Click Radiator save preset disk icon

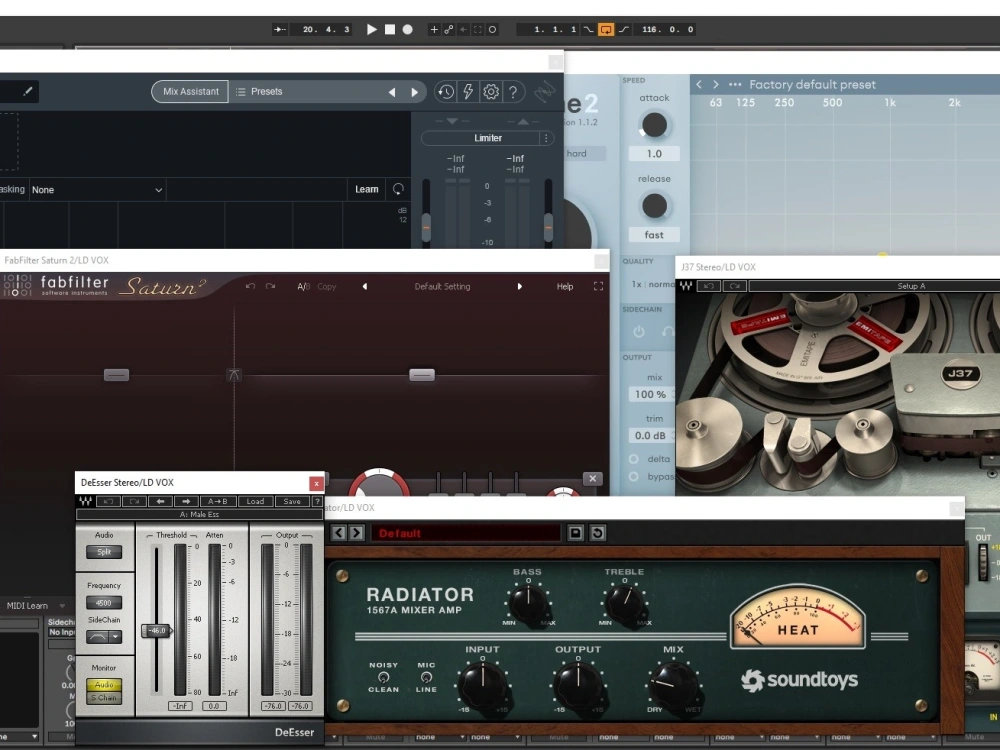pos(575,533)
